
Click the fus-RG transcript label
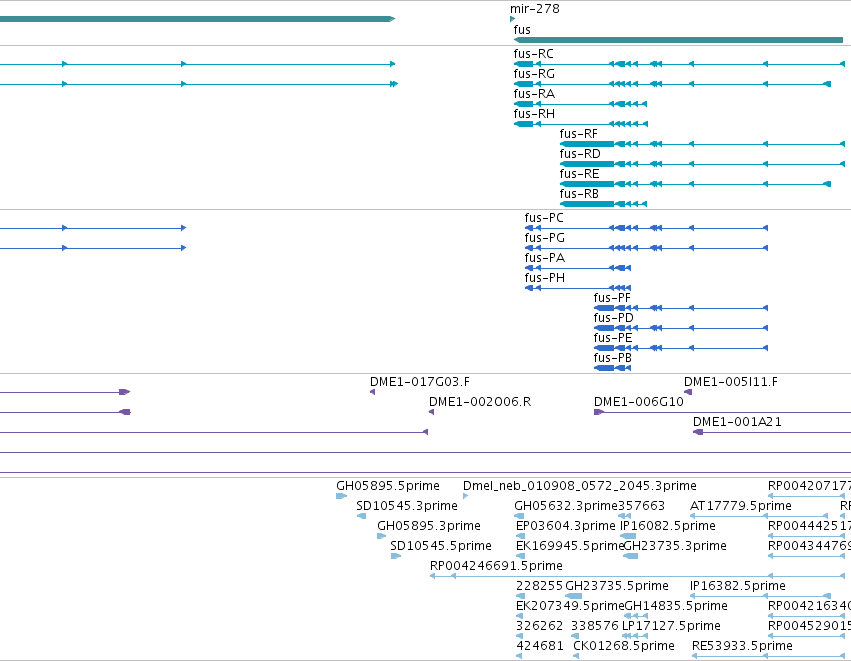[534, 74]
